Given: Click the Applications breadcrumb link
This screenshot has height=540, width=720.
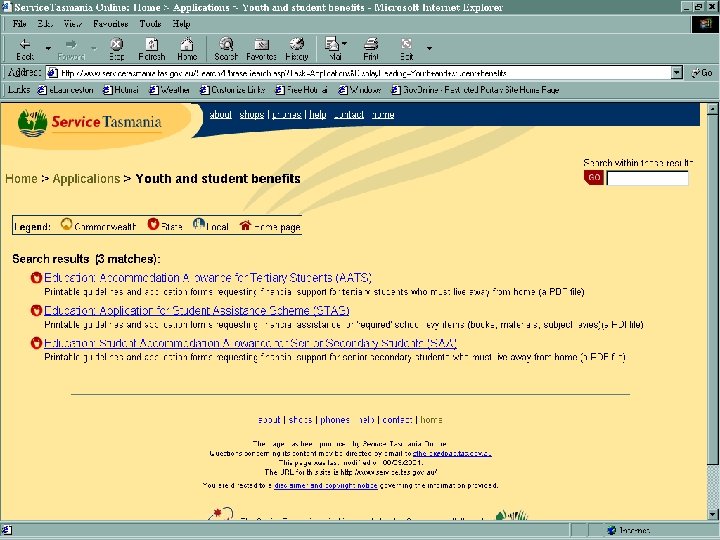Looking at the screenshot, I should point(86,179).
